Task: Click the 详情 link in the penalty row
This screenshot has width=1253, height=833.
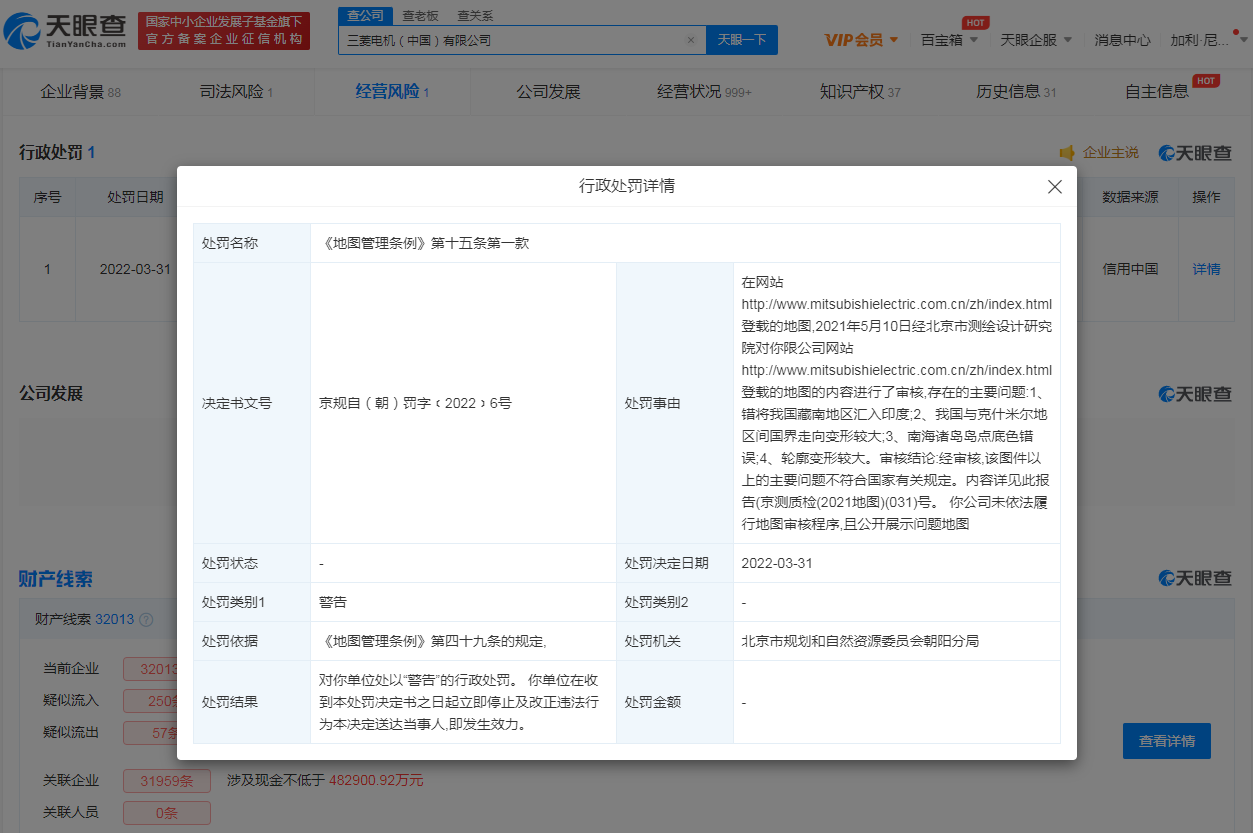Action: tap(1206, 269)
